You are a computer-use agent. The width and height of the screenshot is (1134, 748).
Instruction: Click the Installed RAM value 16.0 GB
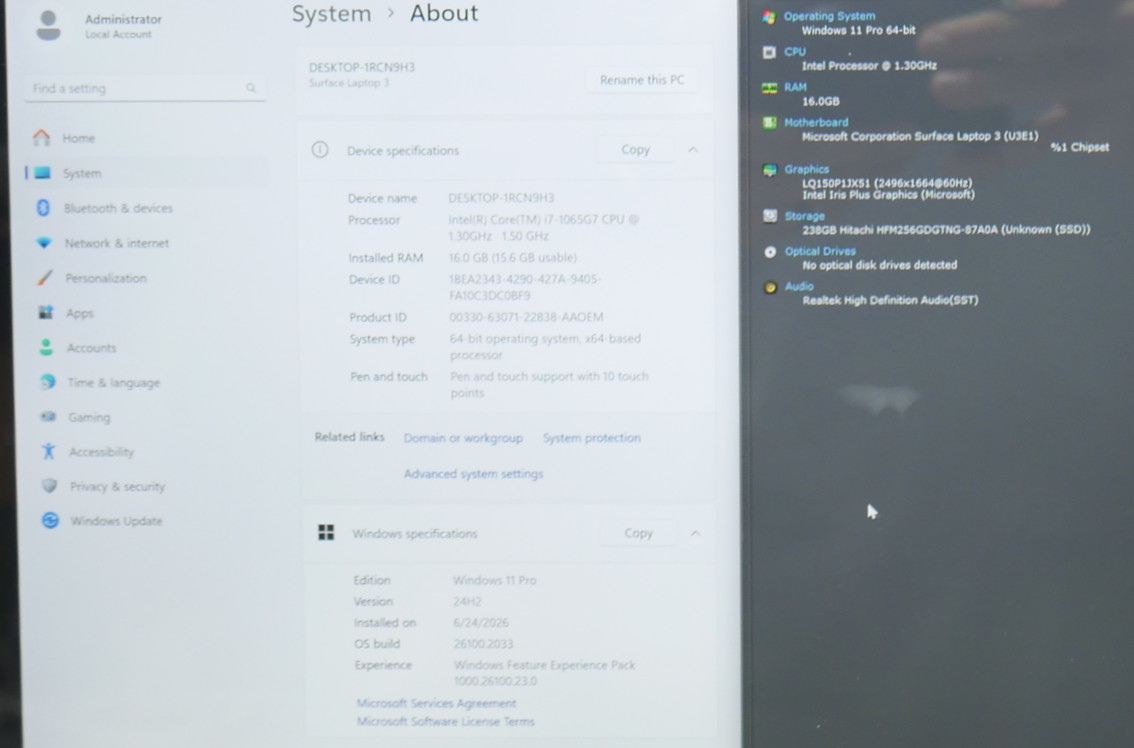(513, 258)
